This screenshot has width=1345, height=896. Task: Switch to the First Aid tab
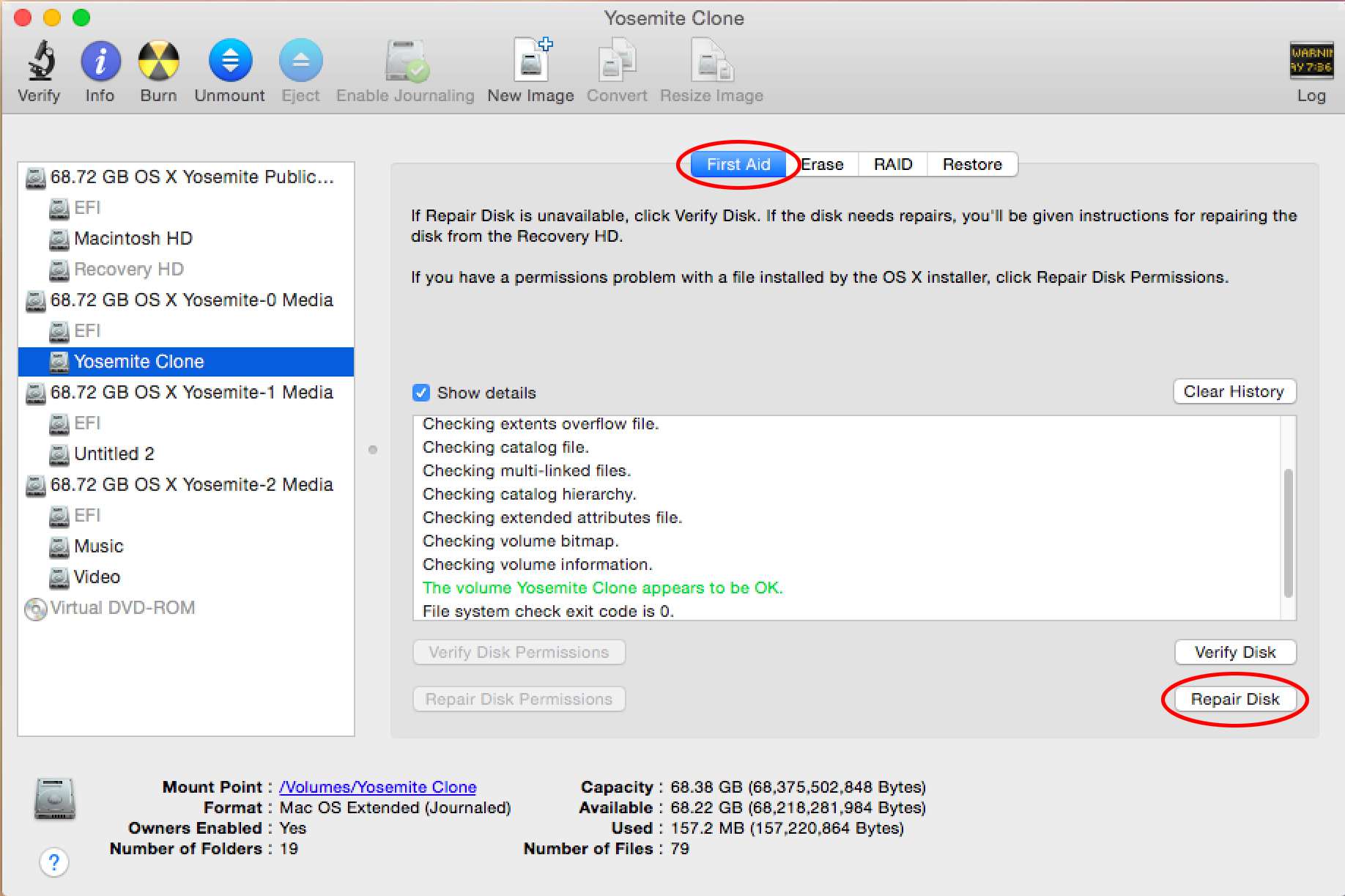(x=738, y=165)
